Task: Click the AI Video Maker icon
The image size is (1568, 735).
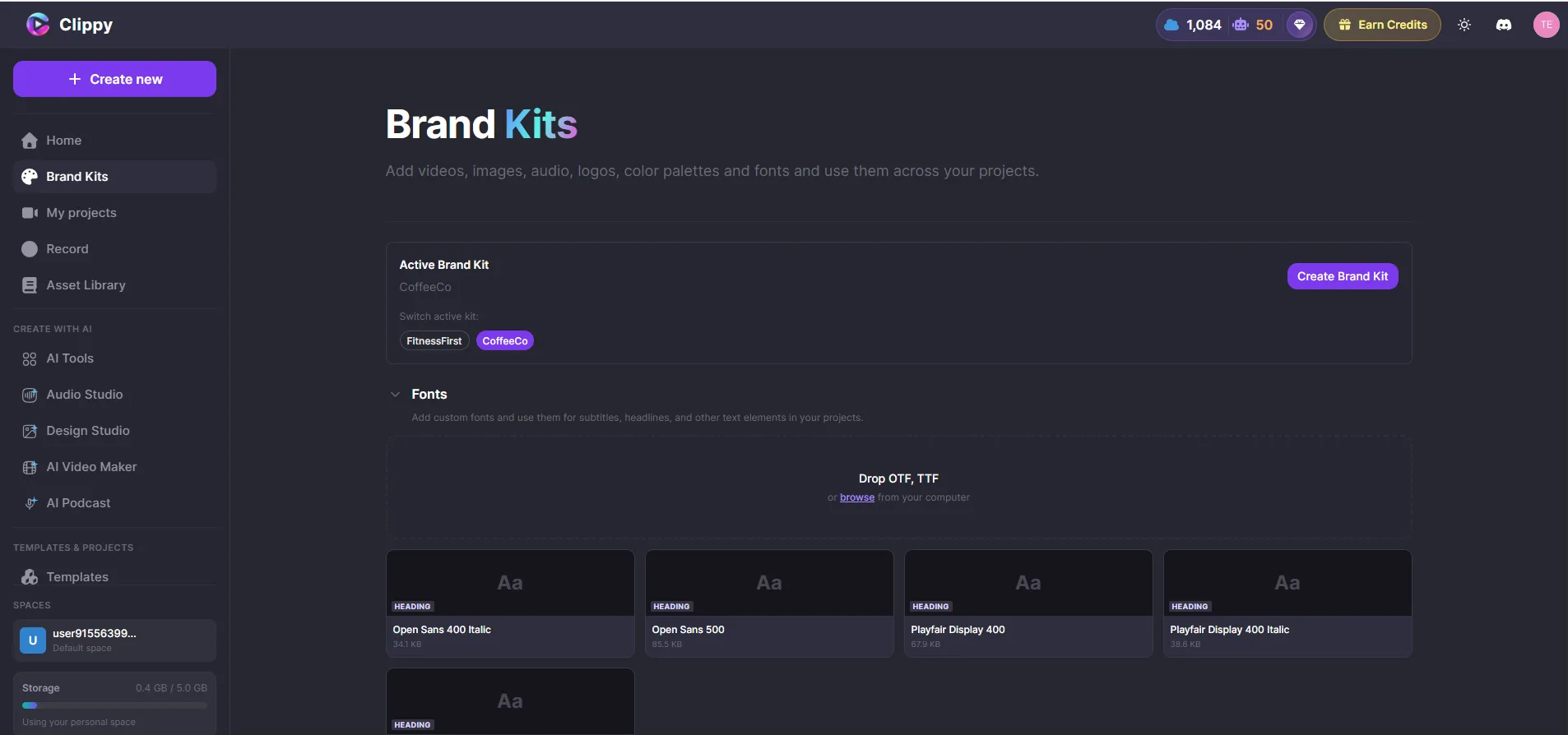Action: pos(30,467)
